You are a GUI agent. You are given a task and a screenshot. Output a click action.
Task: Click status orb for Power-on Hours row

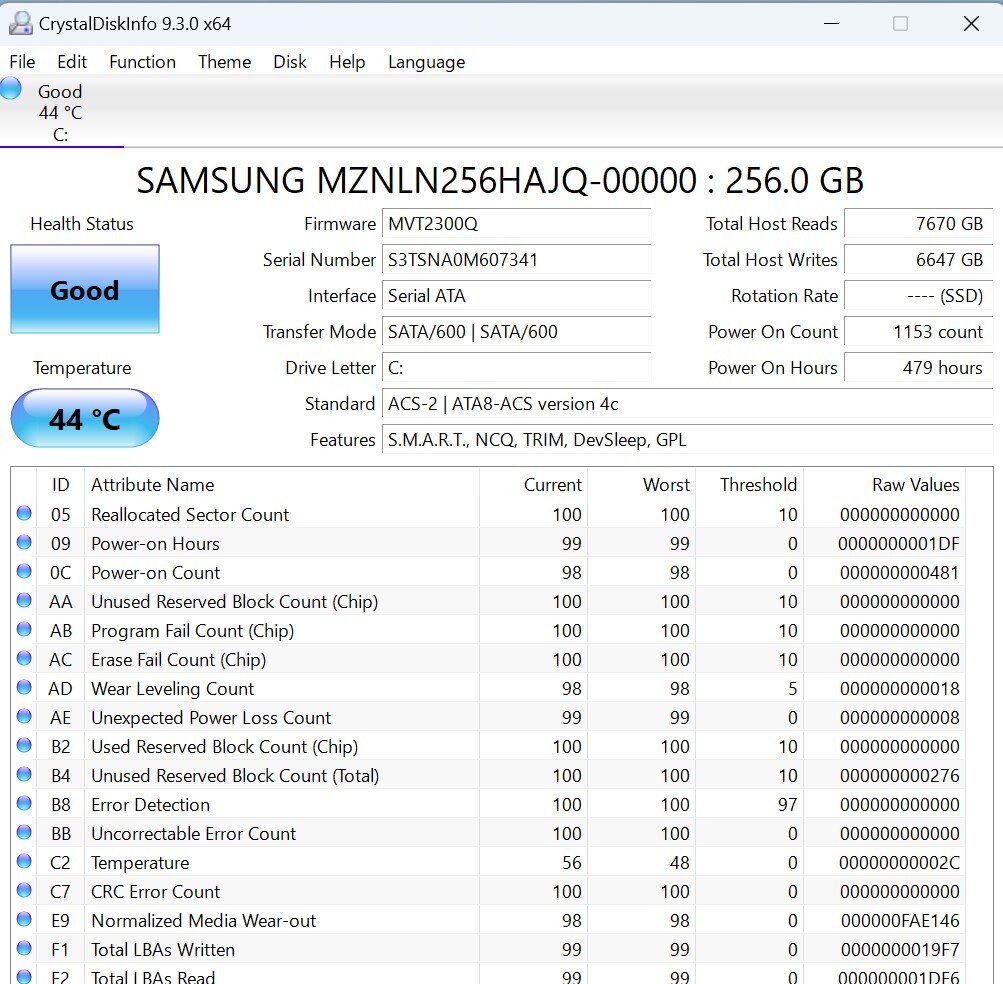(x=24, y=543)
